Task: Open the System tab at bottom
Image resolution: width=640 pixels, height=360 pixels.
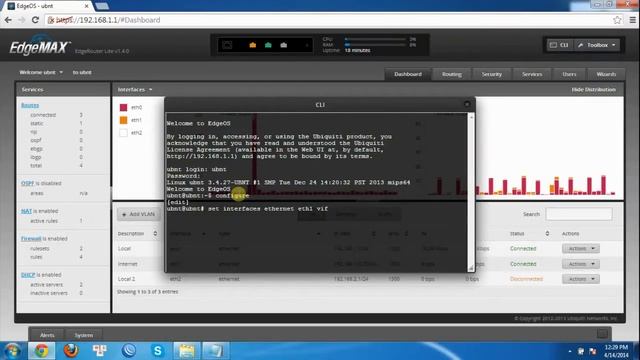Action: [84, 335]
